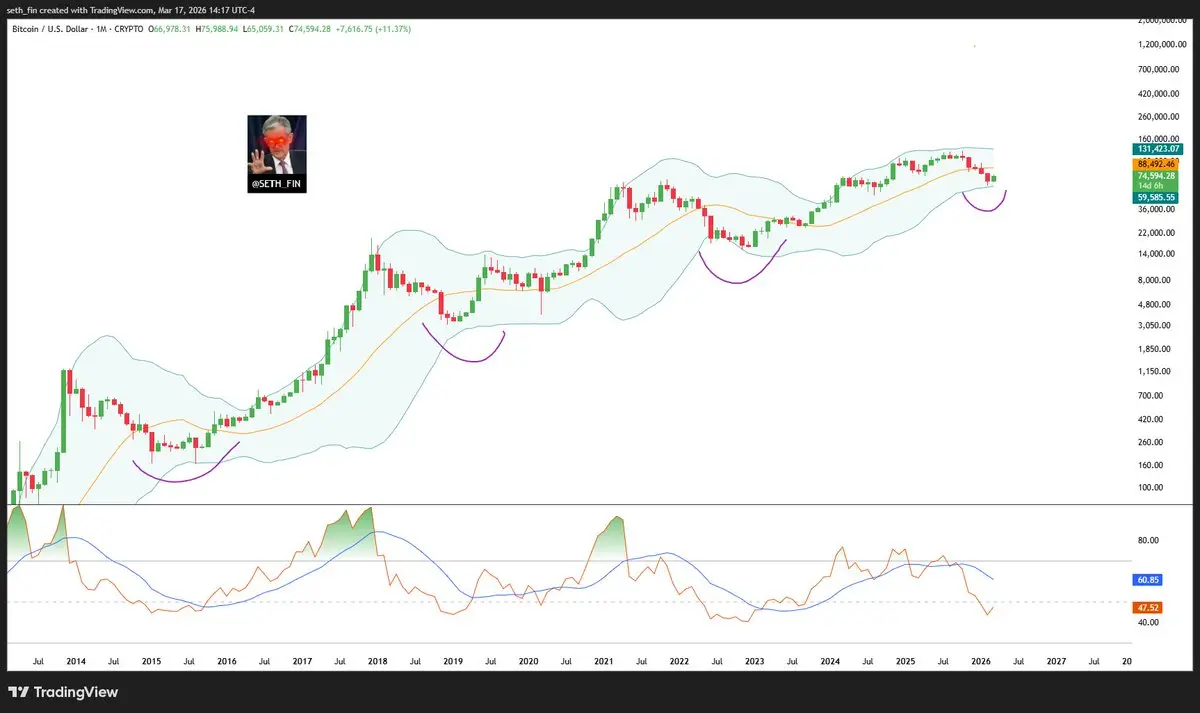
Task: Click the 2021 label on time axis
Action: [603, 661]
